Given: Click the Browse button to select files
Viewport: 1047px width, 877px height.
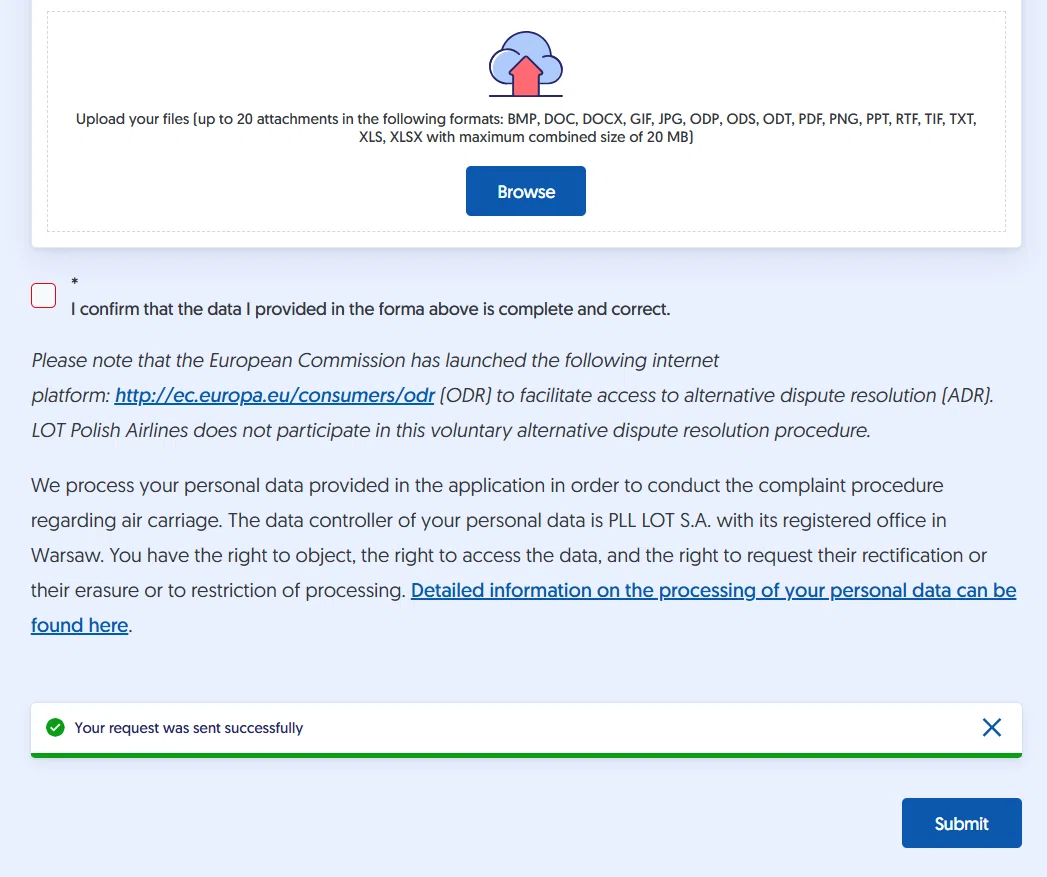Looking at the screenshot, I should tap(526, 191).
